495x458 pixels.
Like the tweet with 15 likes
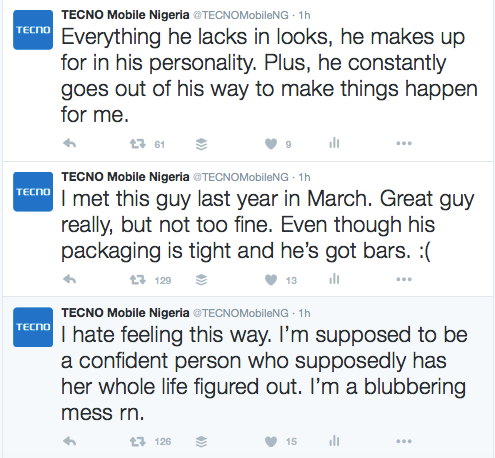pyautogui.click(x=271, y=442)
